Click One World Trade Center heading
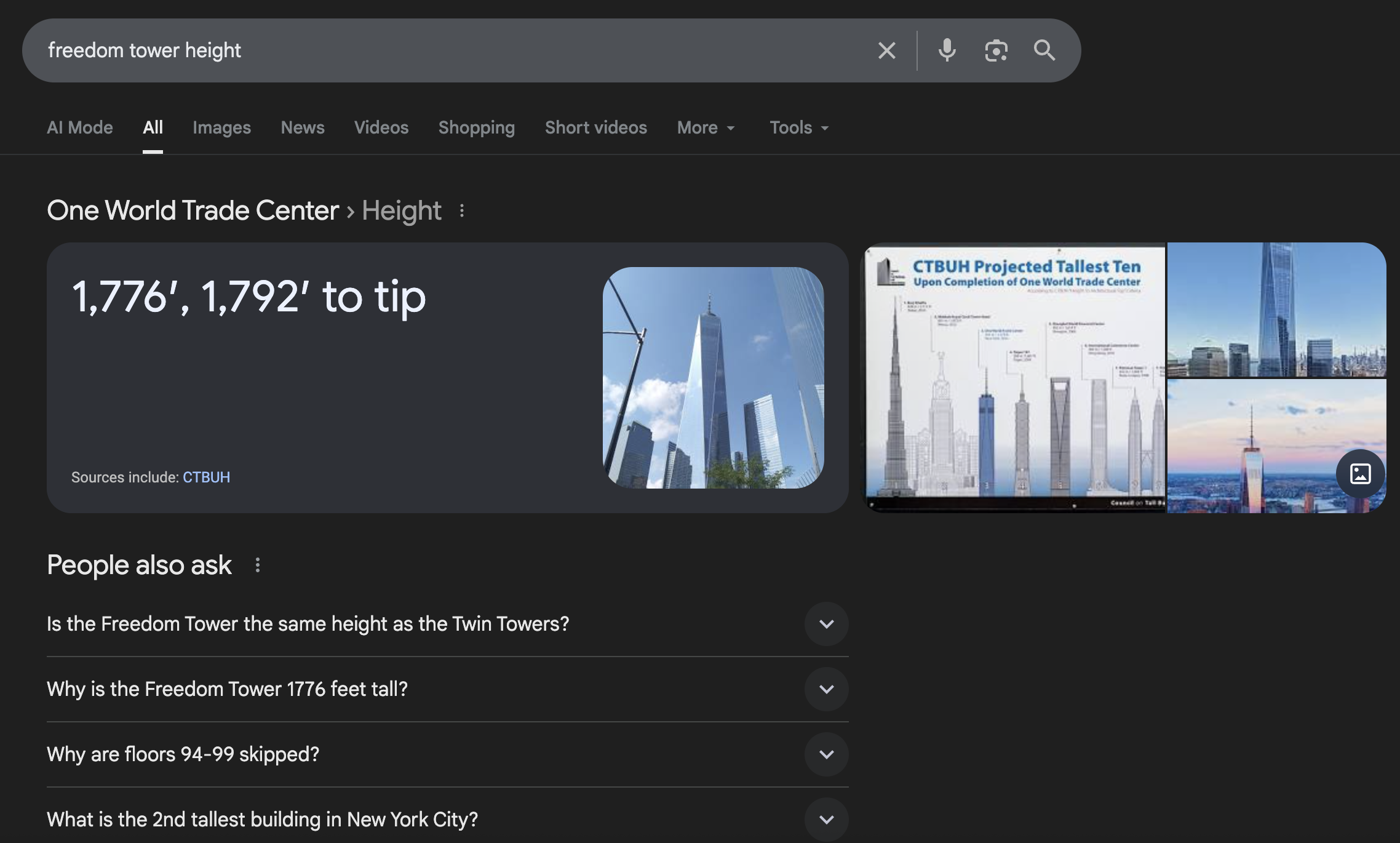 (x=193, y=211)
